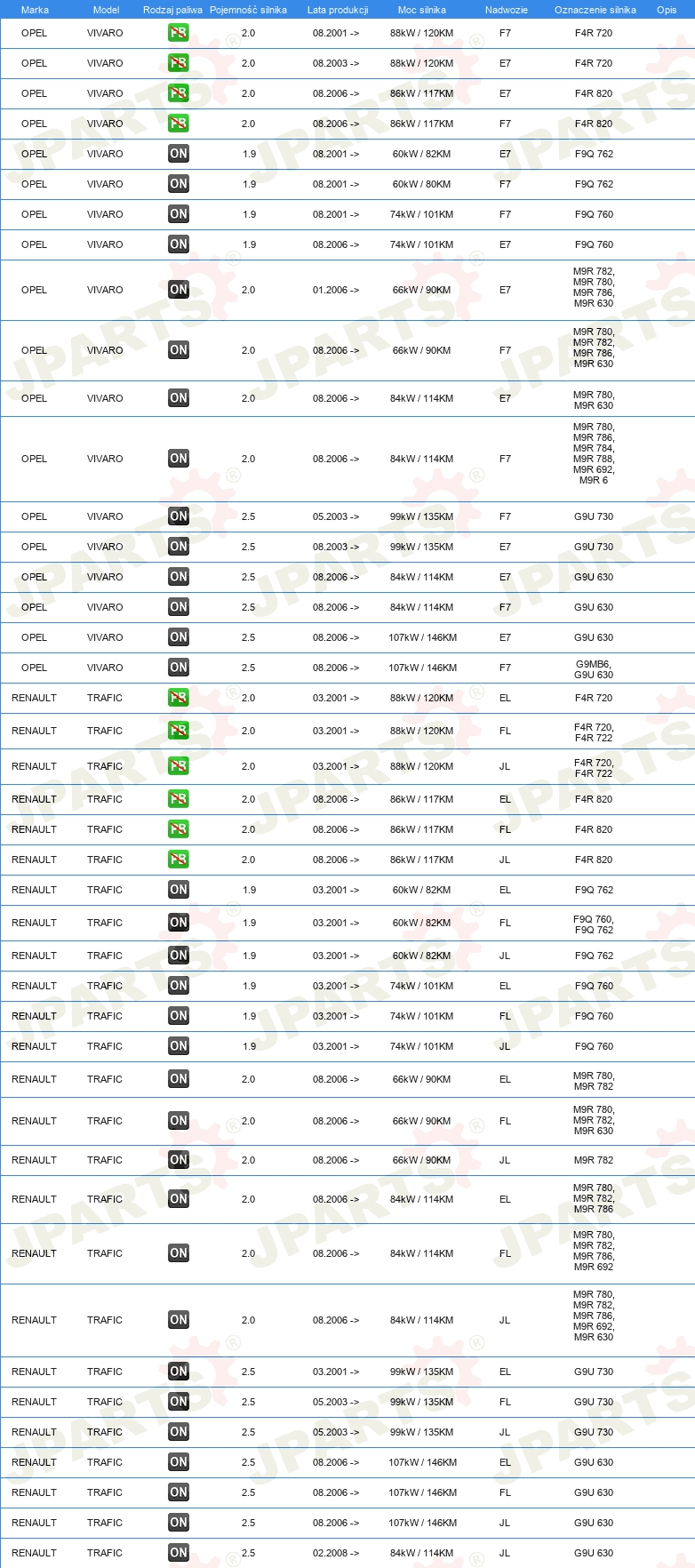Click diesel icon for Opel Vivaro 2.5 107kW E7 row
Screen dimensions: 695x1568
(179, 637)
